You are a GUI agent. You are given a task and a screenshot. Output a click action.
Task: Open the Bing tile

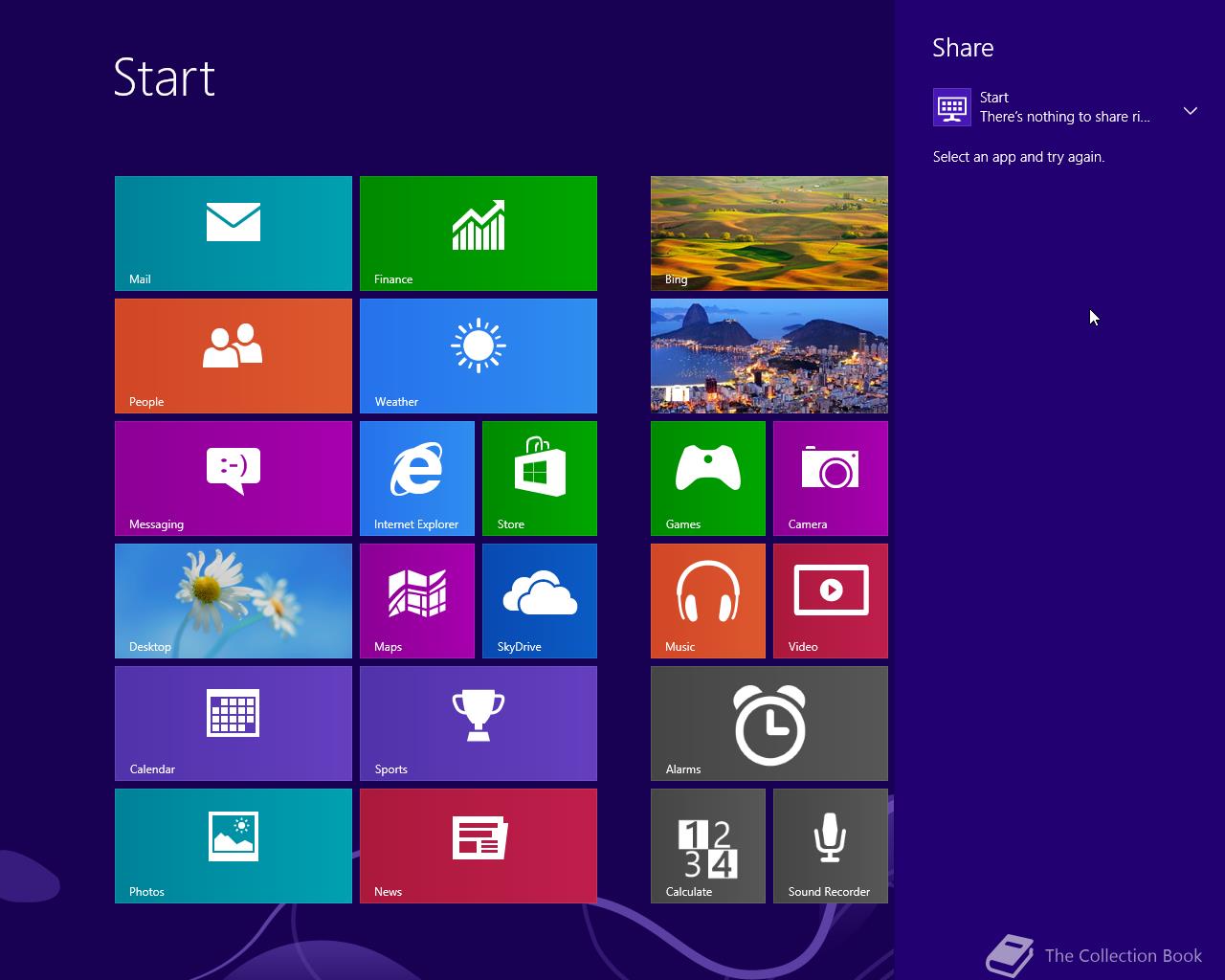(769, 234)
